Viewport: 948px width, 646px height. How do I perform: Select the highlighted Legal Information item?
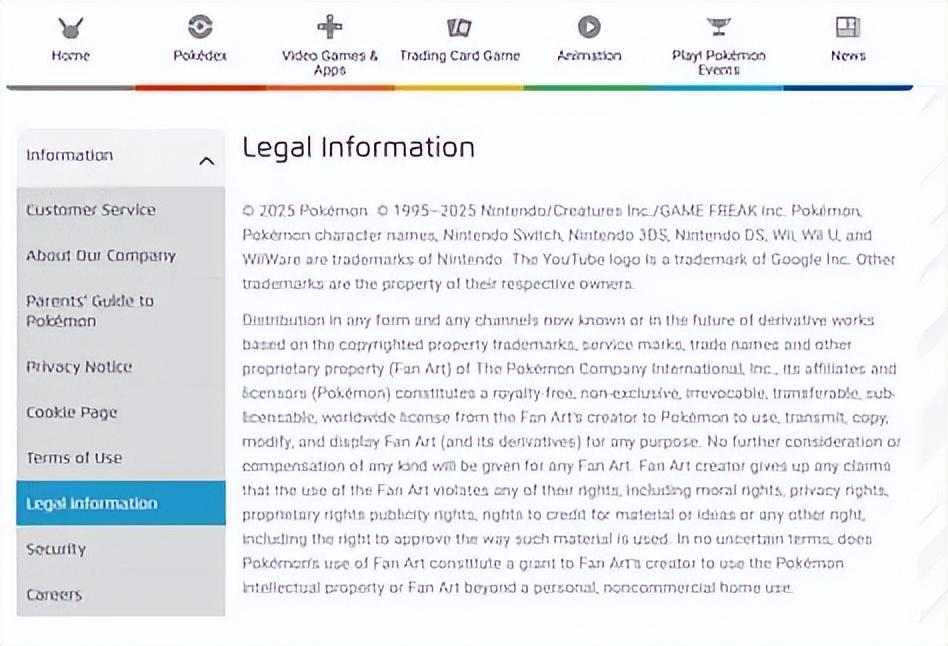121,503
